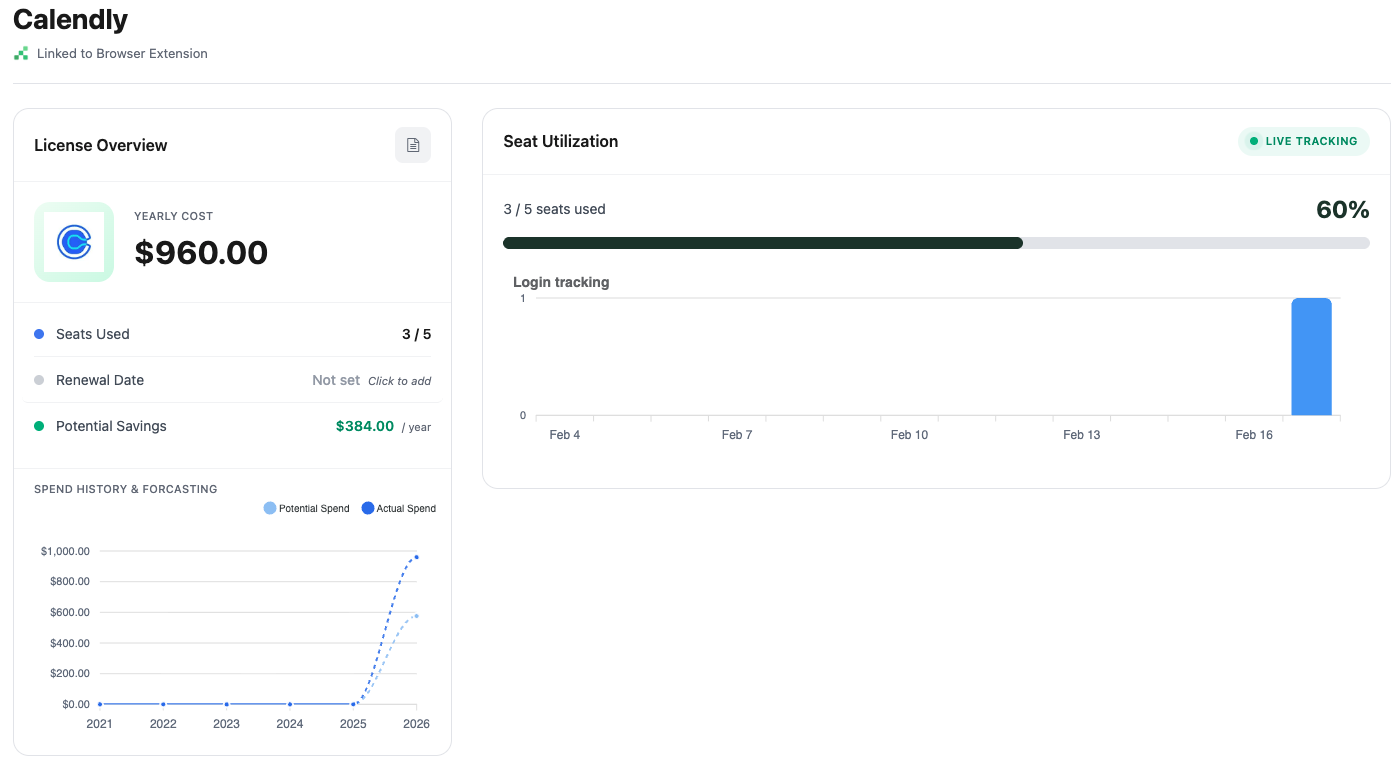Select the Seat Utilization panel header
This screenshot has width=1398, height=766.
[560, 141]
